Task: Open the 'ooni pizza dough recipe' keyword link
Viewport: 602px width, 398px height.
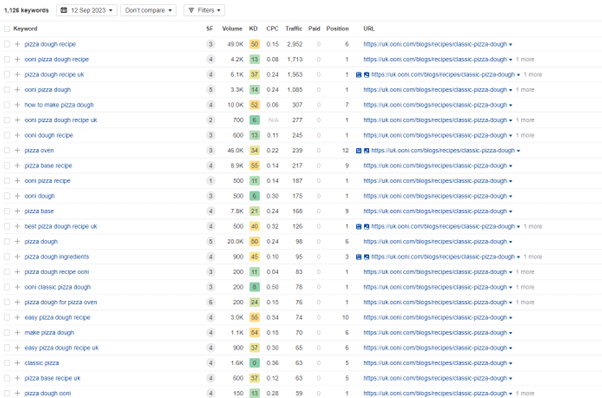Action: coord(57,59)
